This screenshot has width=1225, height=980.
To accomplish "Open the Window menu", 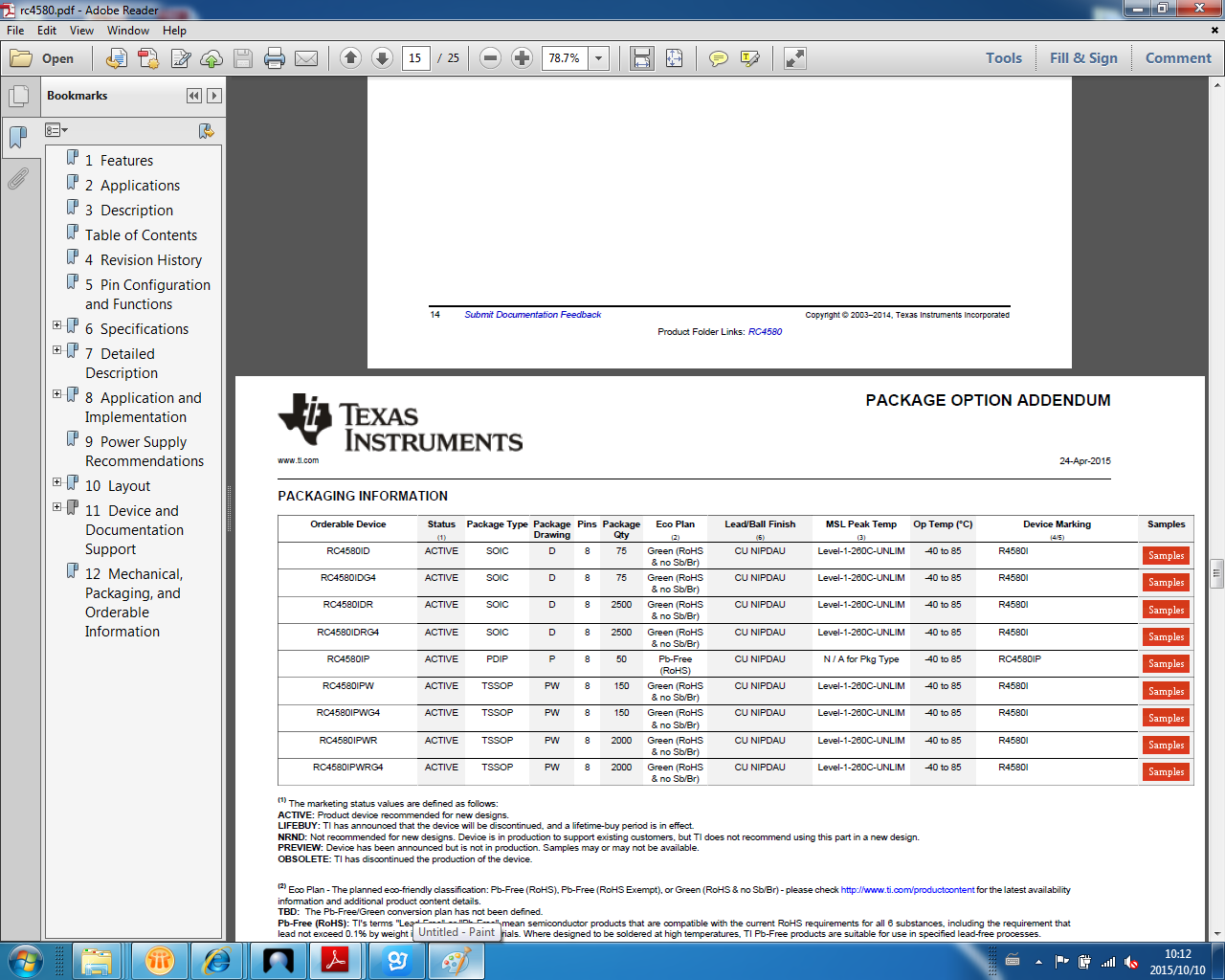I will pyautogui.click(x=128, y=31).
